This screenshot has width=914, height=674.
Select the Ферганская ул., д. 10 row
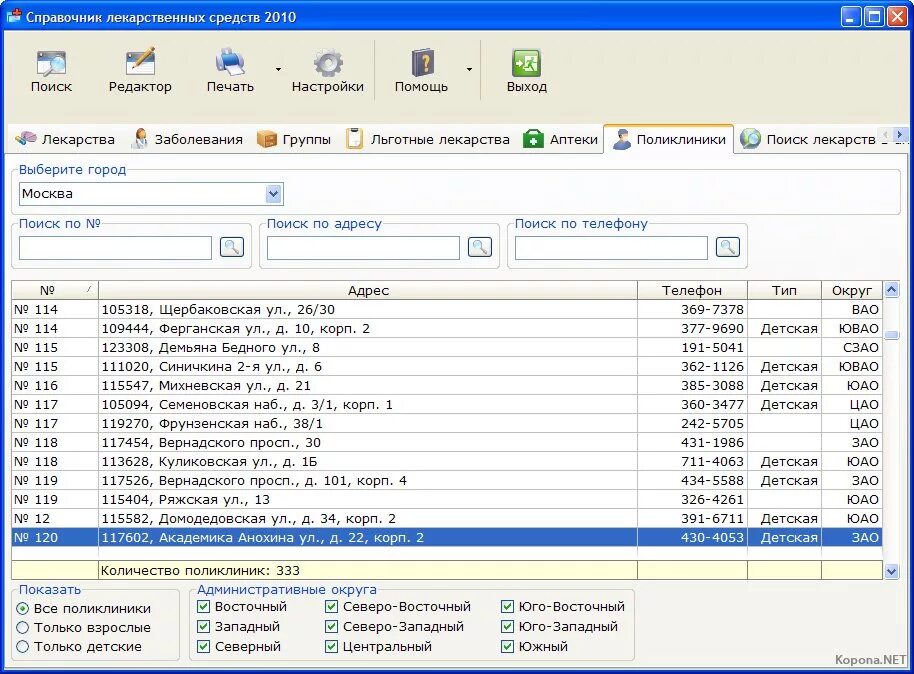(x=447, y=329)
